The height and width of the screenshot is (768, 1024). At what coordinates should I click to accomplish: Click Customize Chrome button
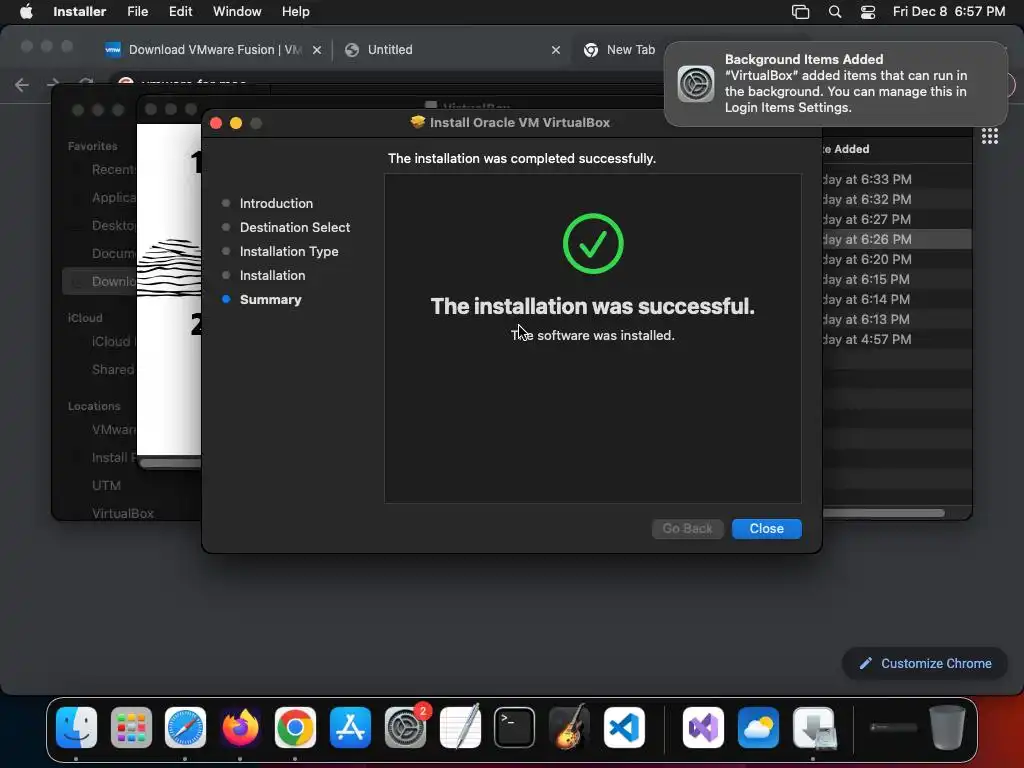click(925, 664)
